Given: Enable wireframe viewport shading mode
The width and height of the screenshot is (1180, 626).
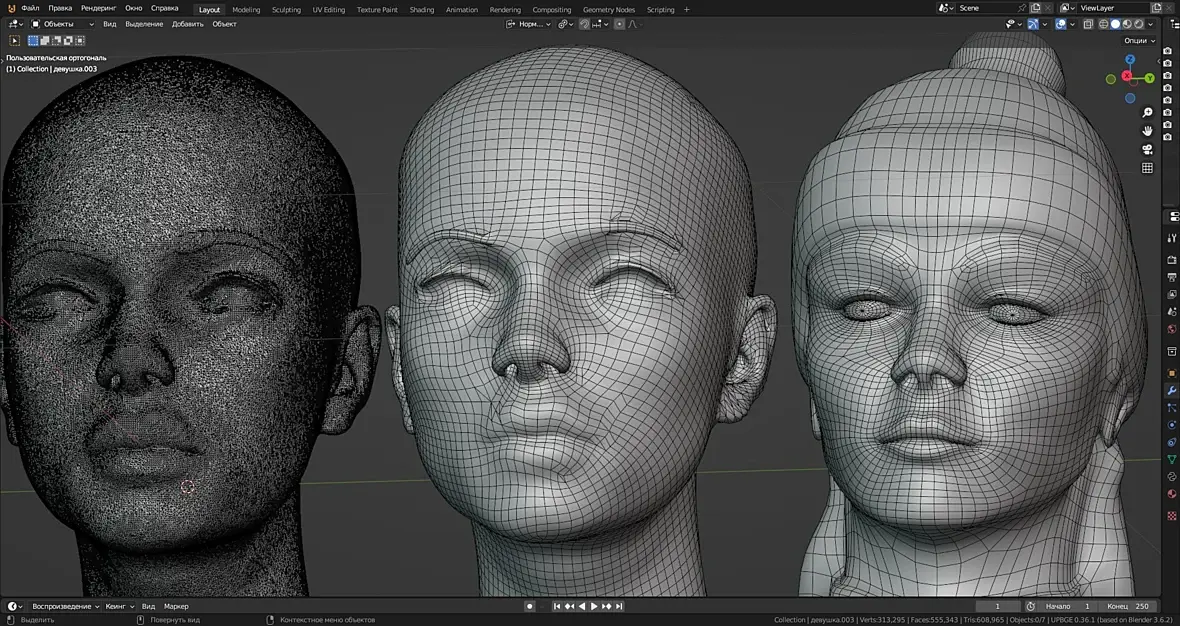Looking at the screenshot, I should [x=1104, y=24].
